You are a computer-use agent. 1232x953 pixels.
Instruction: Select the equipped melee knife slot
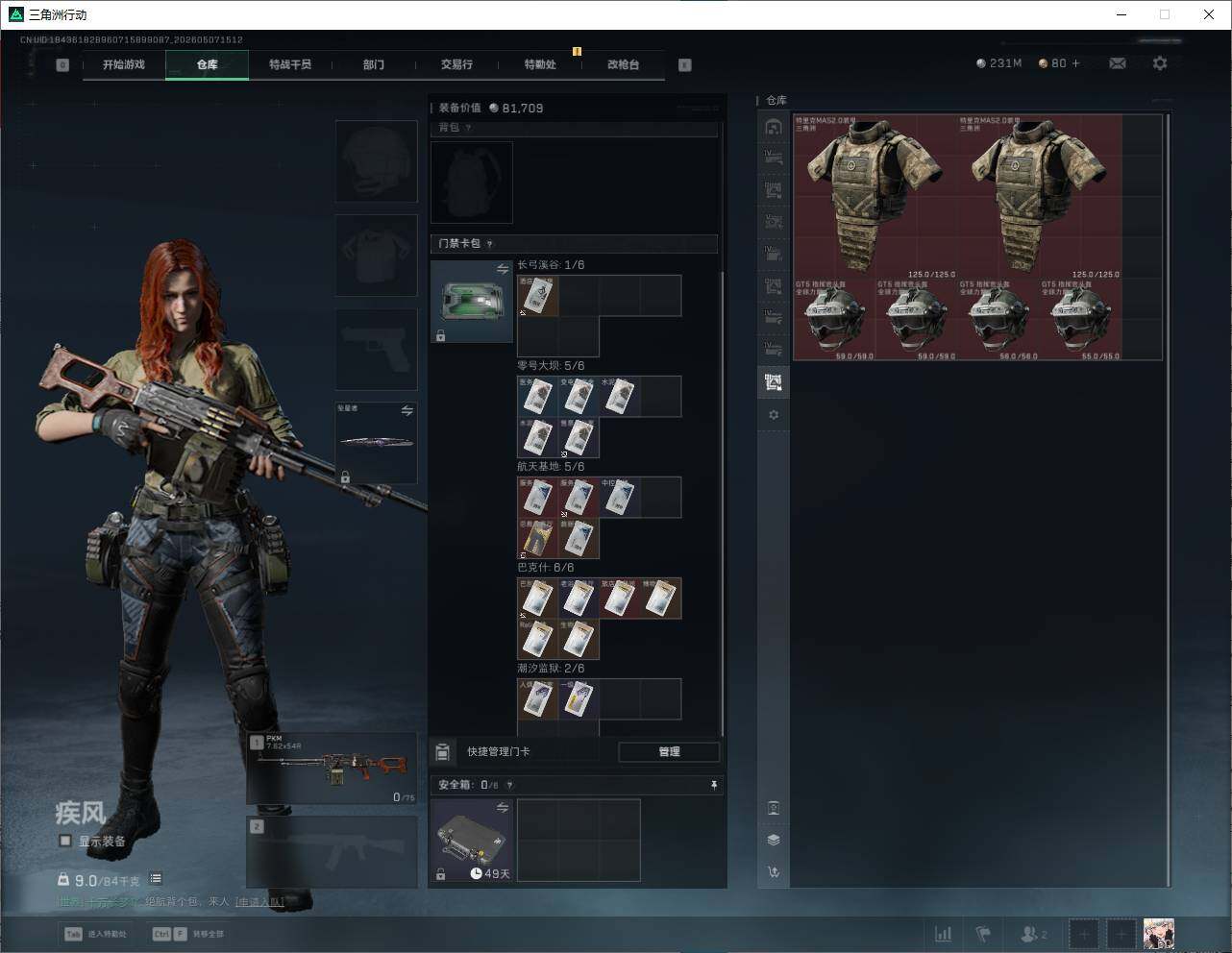376,443
